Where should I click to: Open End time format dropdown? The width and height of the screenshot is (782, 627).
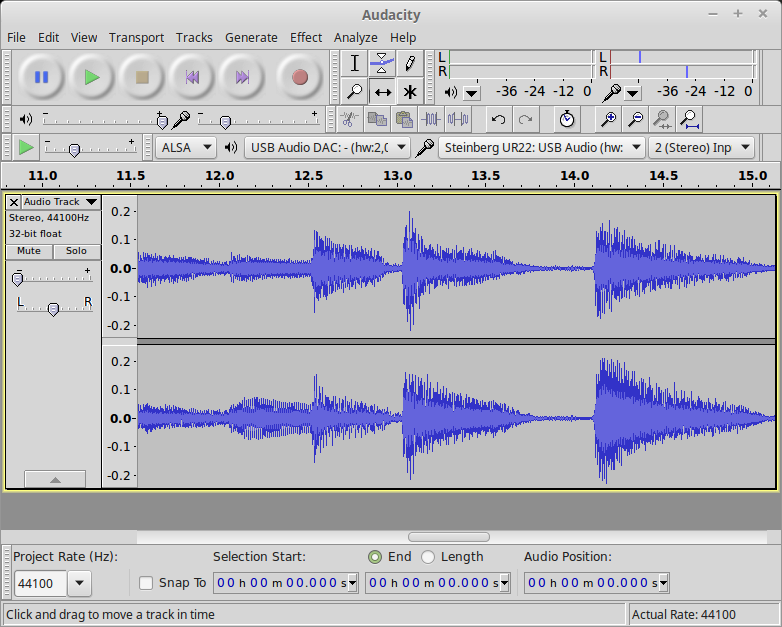(x=505, y=583)
